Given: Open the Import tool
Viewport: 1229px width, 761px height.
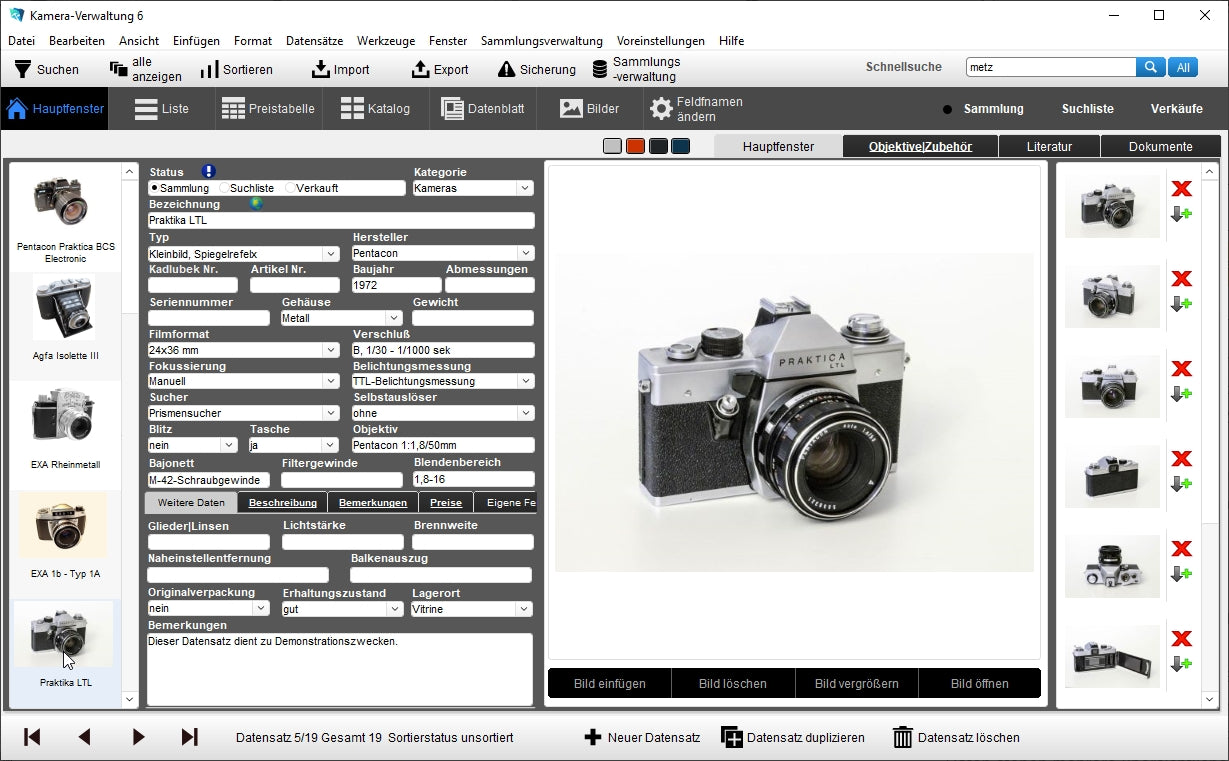Looking at the screenshot, I should 321,70.
